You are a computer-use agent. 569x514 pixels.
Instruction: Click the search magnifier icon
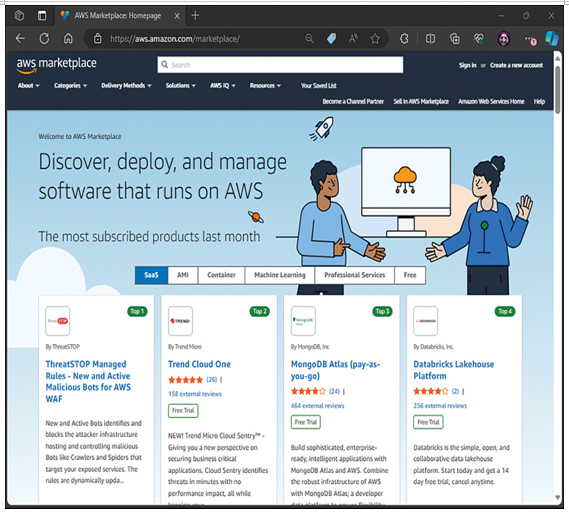[164, 65]
